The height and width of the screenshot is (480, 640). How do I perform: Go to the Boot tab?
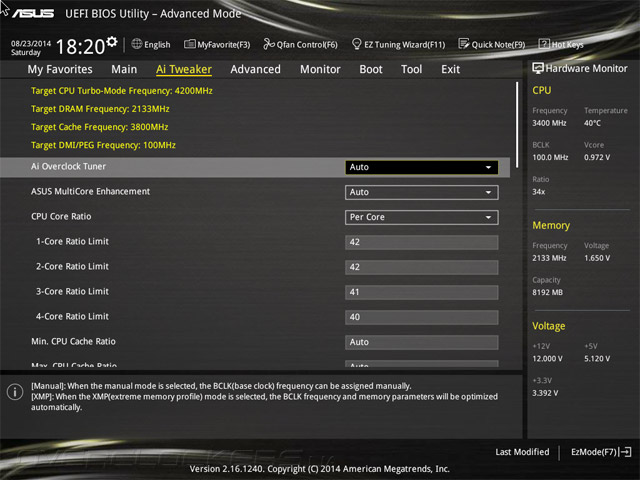tap(371, 69)
